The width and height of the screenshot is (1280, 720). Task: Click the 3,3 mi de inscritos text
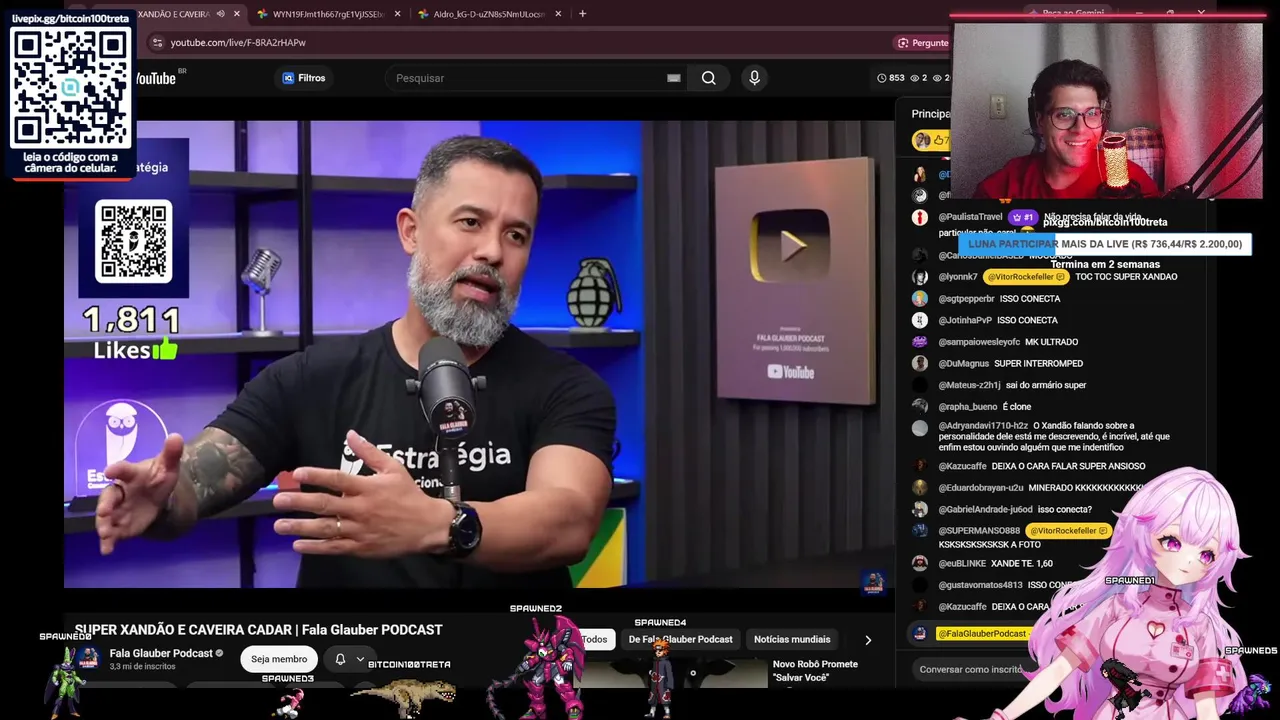tap(143, 666)
